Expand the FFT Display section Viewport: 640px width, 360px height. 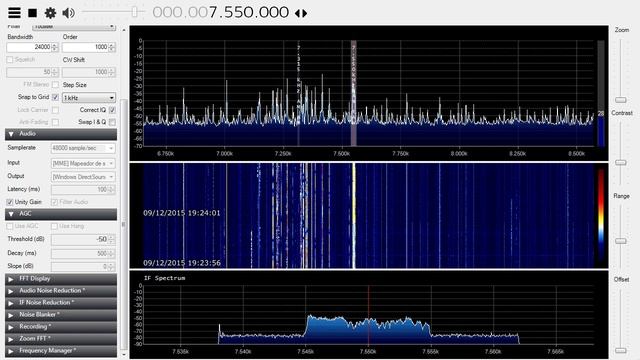tap(61, 279)
